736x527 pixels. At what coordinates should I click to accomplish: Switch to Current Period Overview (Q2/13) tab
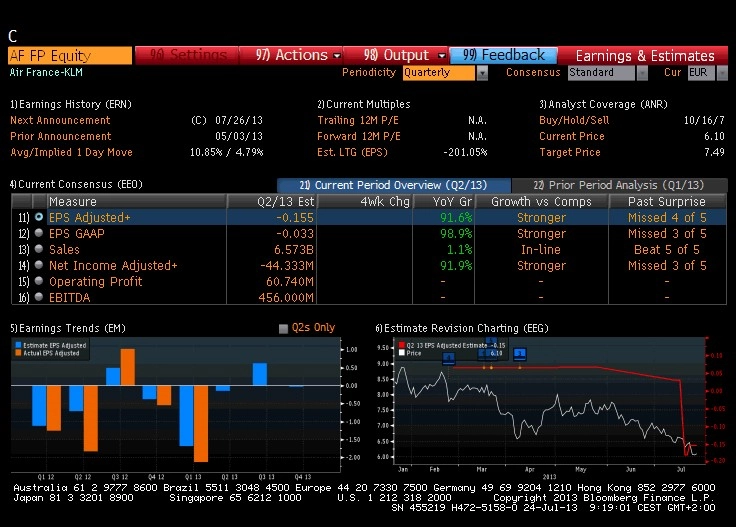(x=394, y=185)
